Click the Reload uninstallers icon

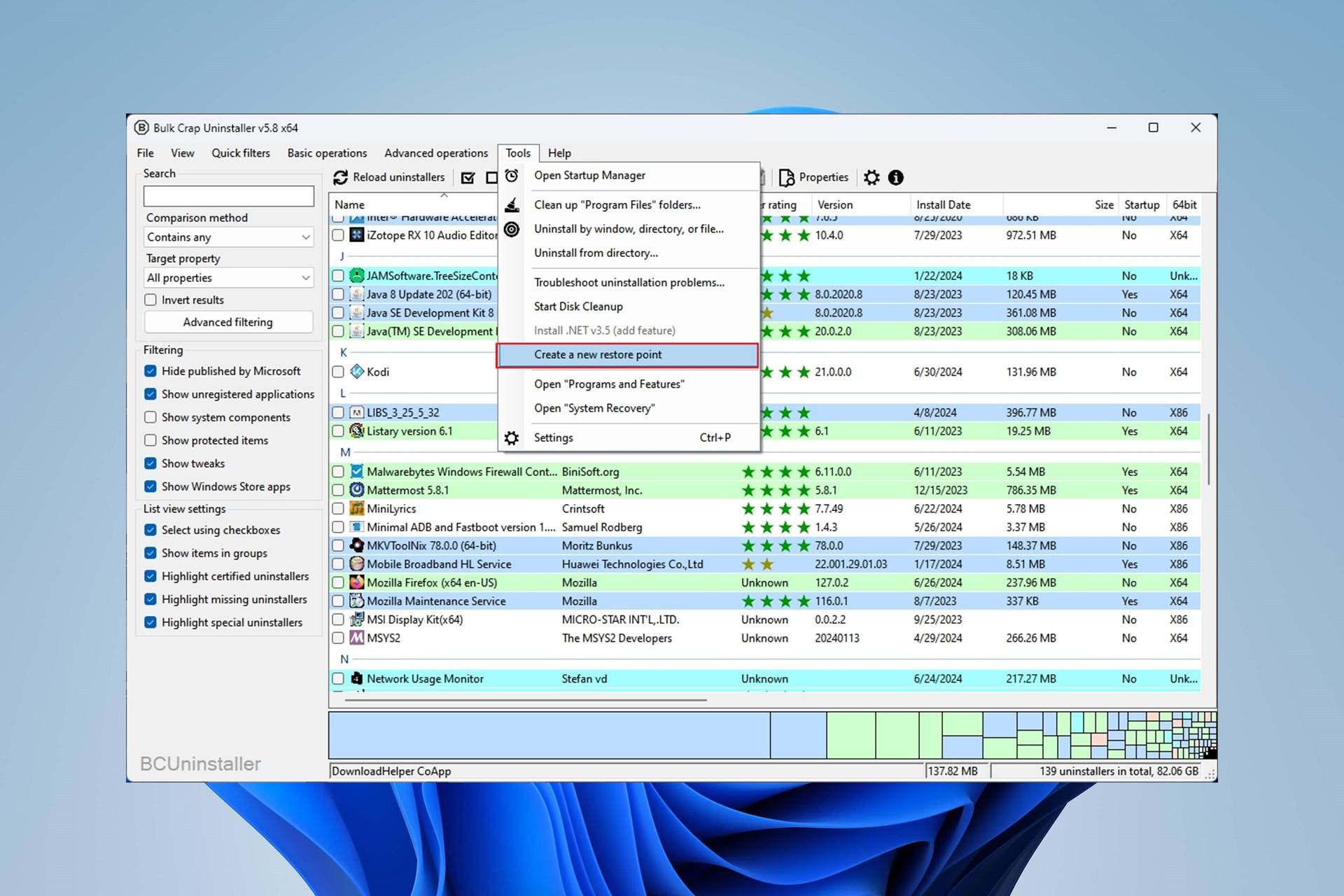point(343,178)
